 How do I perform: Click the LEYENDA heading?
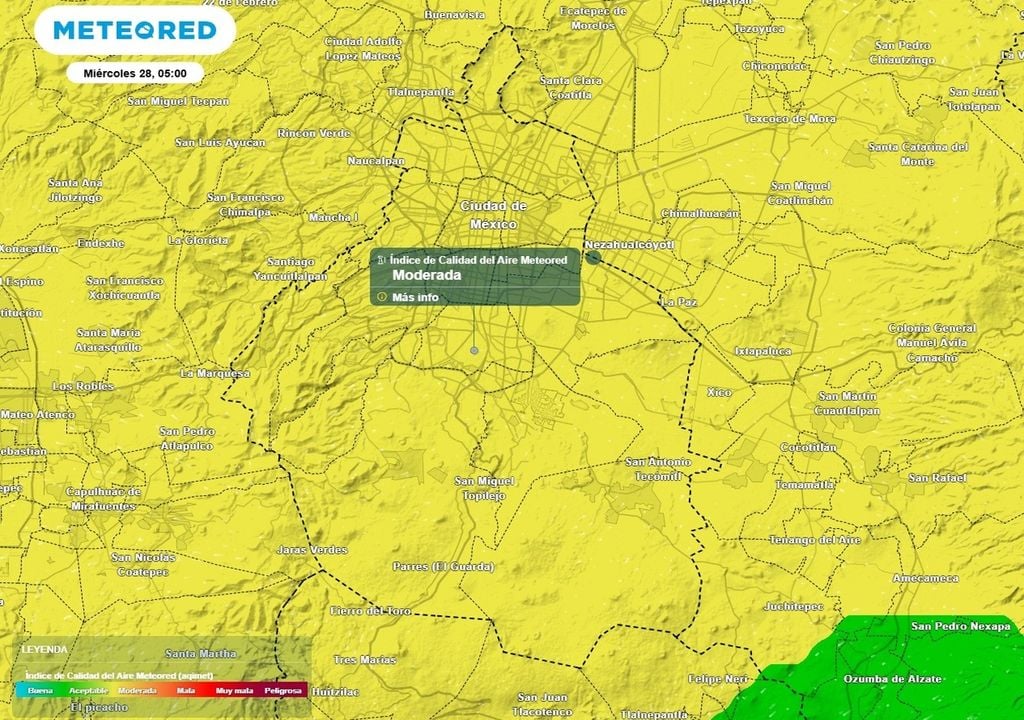[x=44, y=649]
